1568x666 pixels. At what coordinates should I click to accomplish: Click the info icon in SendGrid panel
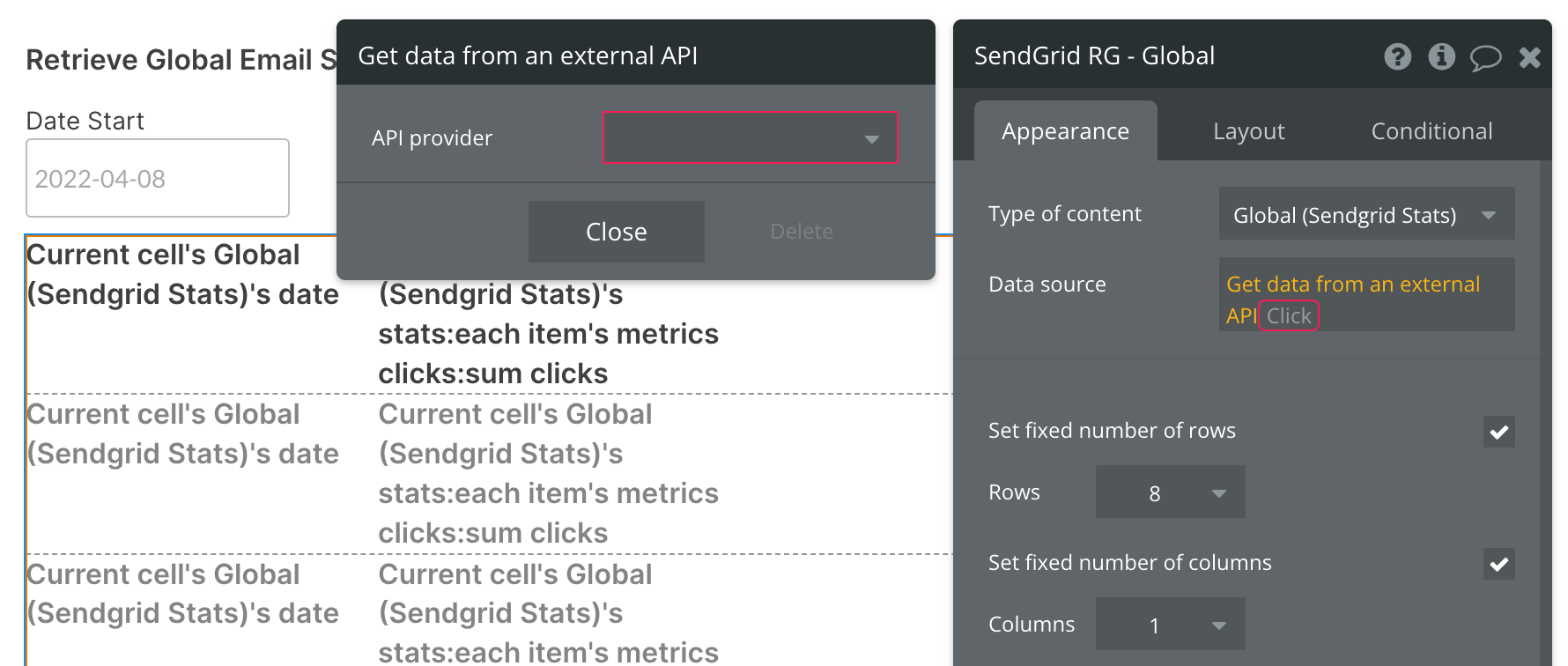point(1441,56)
